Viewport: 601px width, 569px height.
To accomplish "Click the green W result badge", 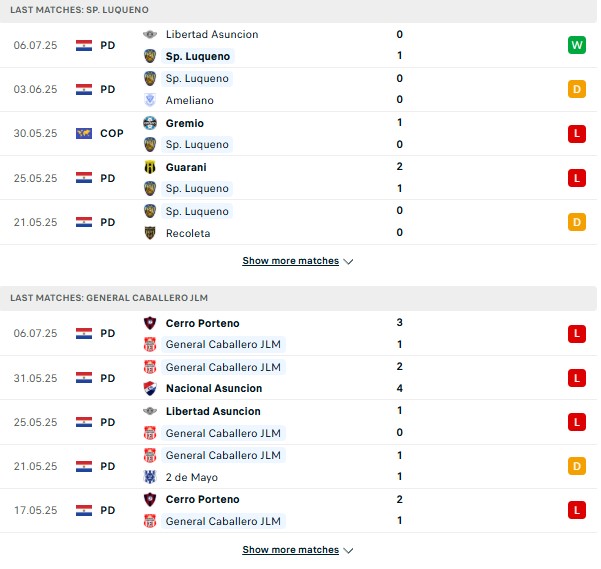I will [x=576, y=45].
